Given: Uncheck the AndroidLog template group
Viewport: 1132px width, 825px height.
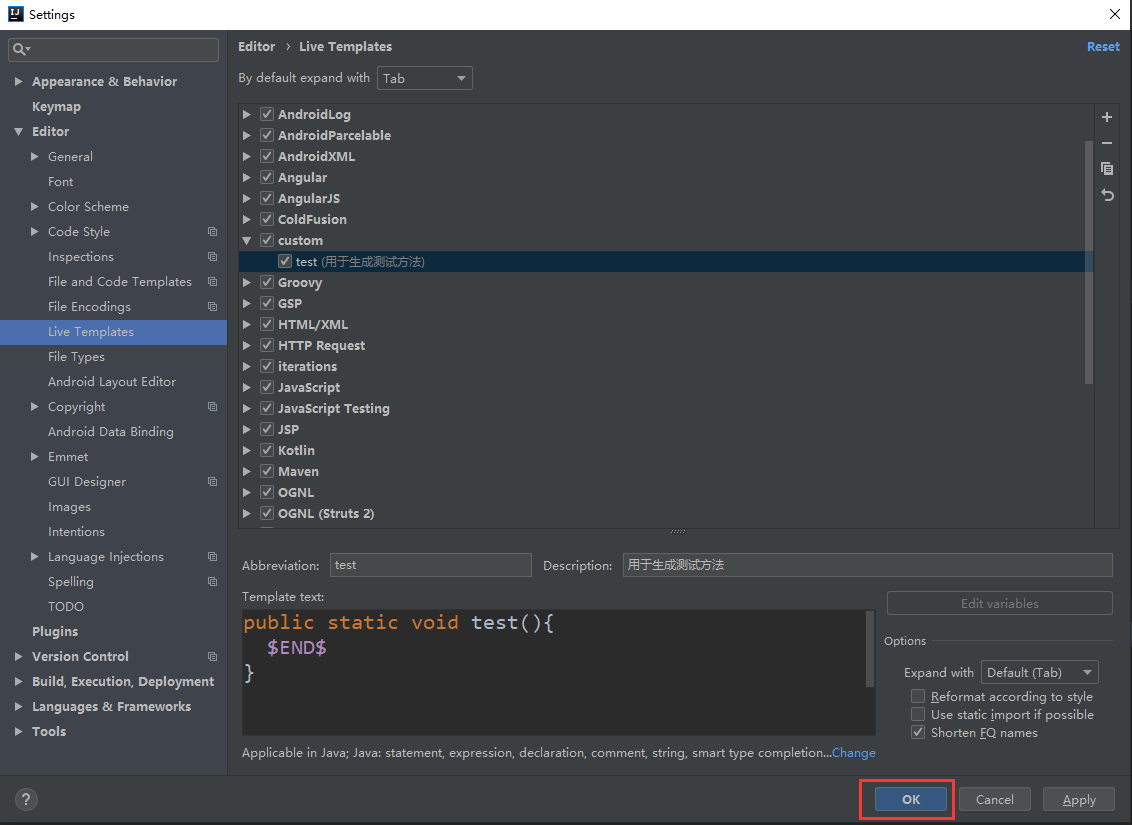Looking at the screenshot, I should coord(267,114).
